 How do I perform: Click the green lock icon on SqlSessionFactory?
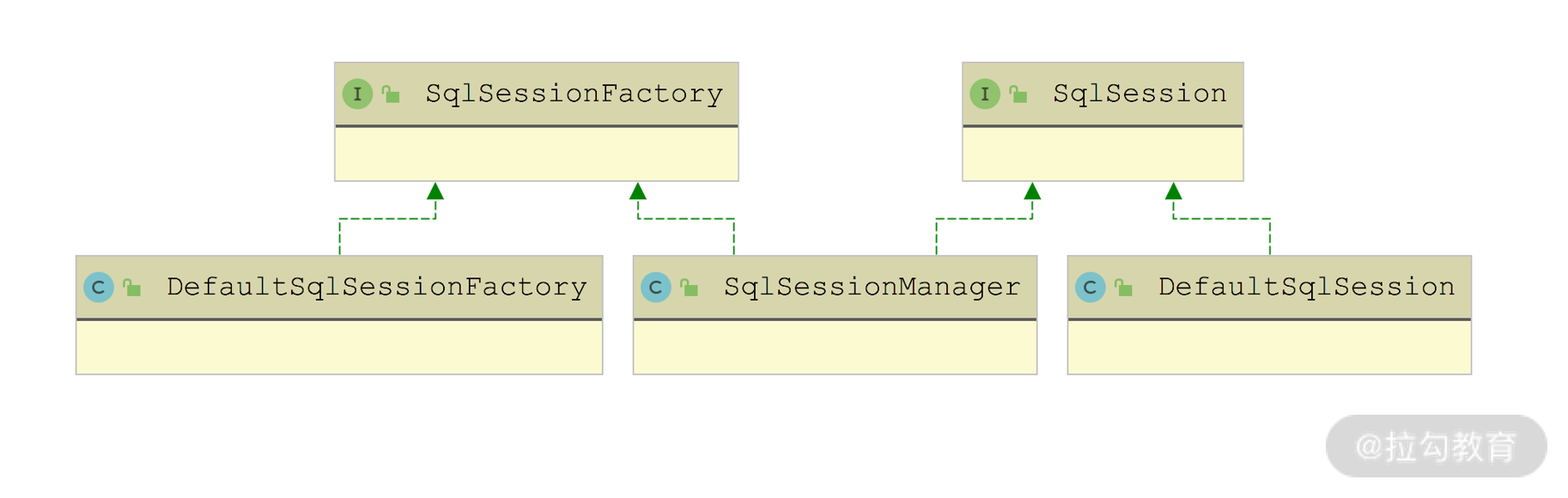(391, 94)
